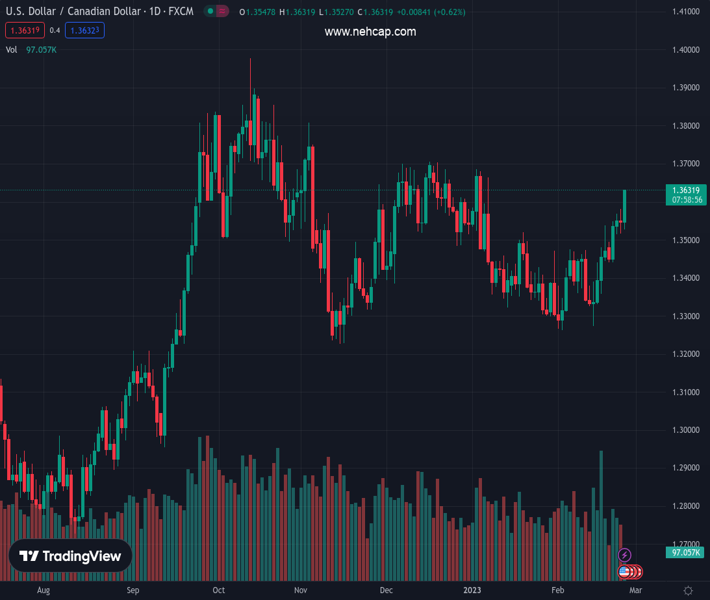Viewport: 710px width, 600px height.
Task: Click the red sell price 1.36319 button
Action: 25,30
